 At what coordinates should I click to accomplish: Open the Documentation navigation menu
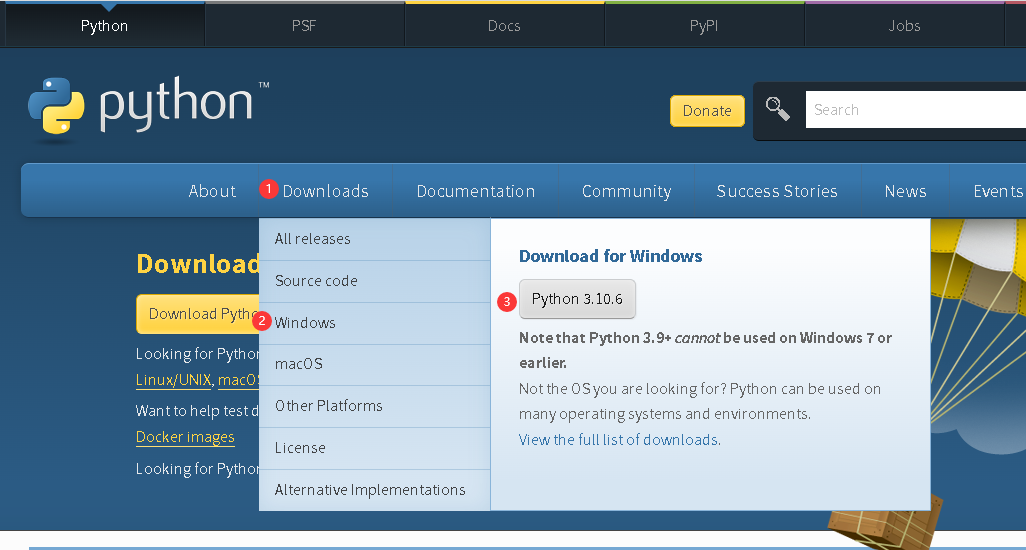[476, 191]
